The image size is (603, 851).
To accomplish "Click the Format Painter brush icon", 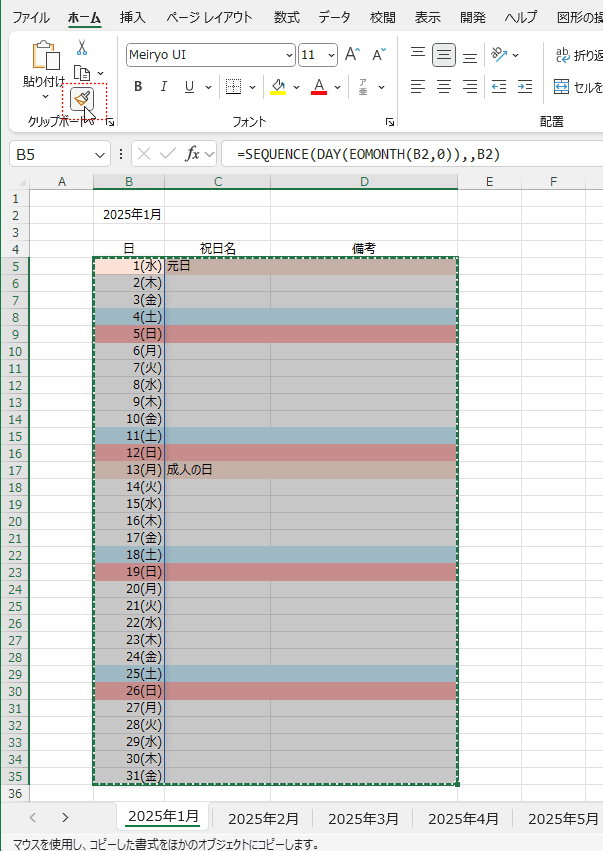I will pos(82,99).
